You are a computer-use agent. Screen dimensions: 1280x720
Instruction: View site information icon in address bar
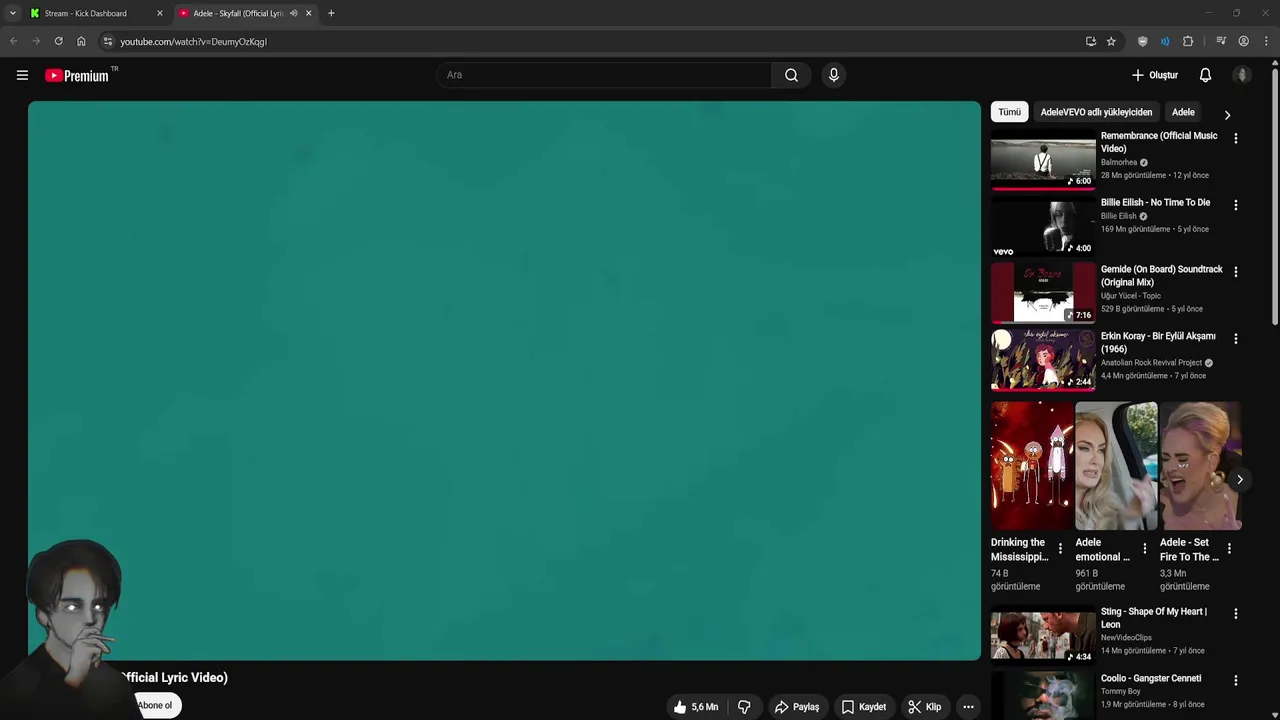click(108, 41)
